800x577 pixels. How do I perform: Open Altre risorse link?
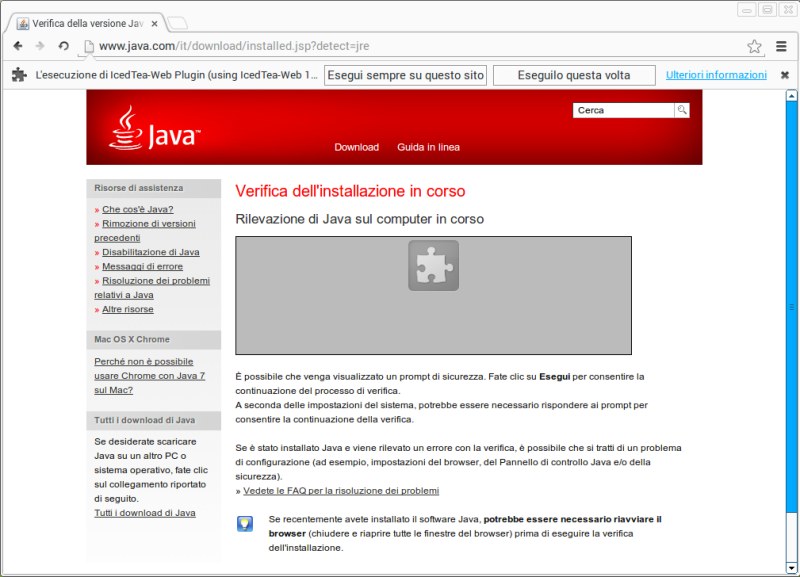point(128,309)
